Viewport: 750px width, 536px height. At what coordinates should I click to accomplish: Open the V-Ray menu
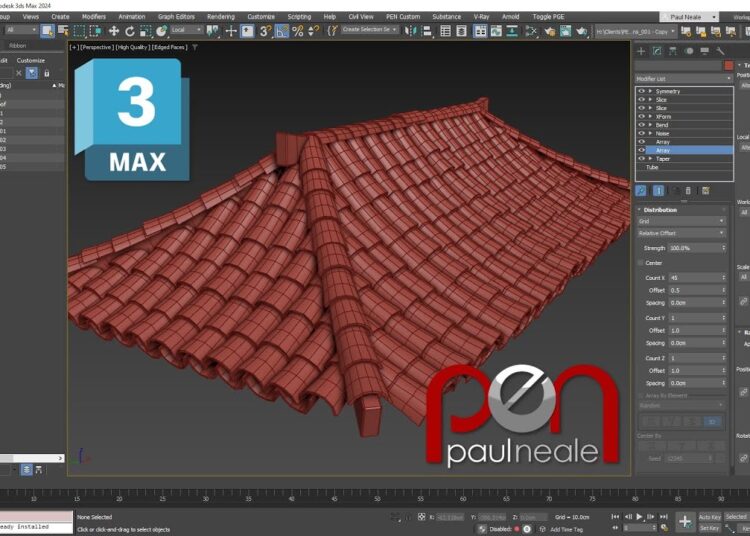pyautogui.click(x=481, y=17)
